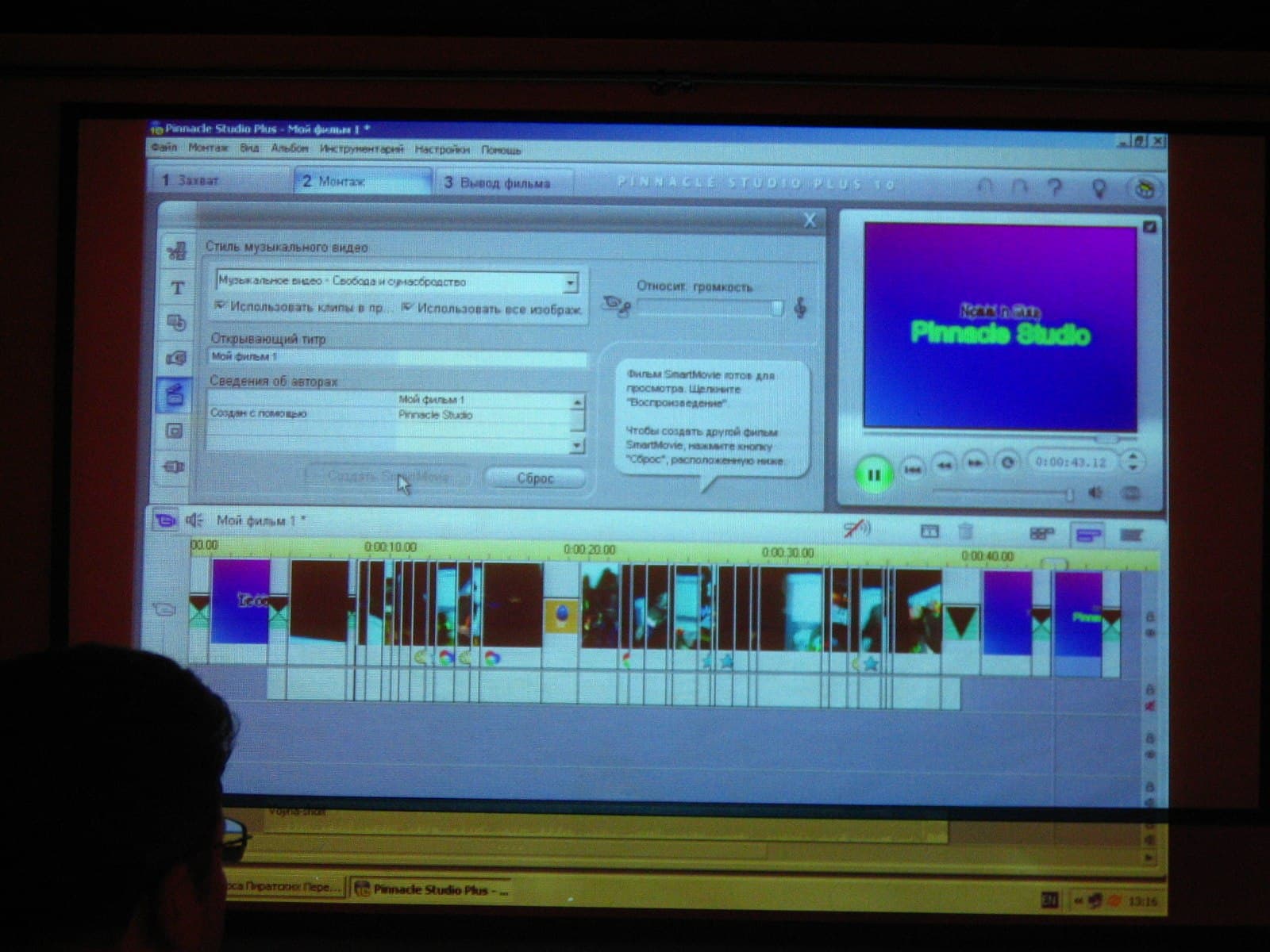This screenshot has height=952, width=1270.
Task: Split the clip with the razor button
Action: [929, 532]
